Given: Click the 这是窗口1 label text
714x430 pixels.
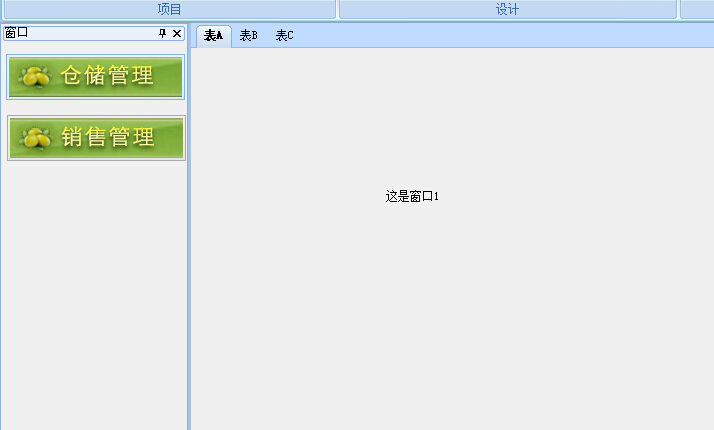Looking at the screenshot, I should pyautogui.click(x=412, y=196).
